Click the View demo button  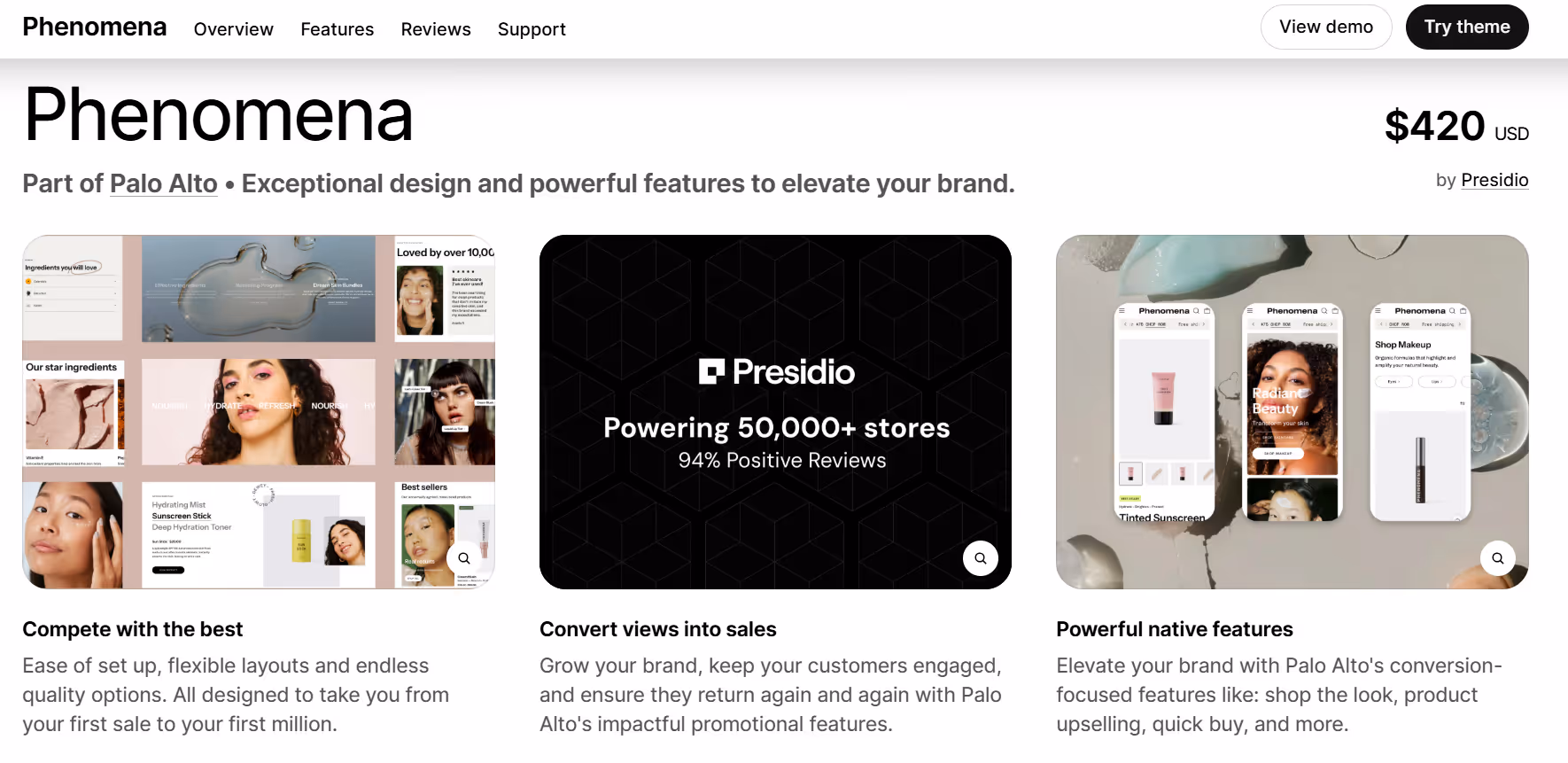coord(1326,27)
